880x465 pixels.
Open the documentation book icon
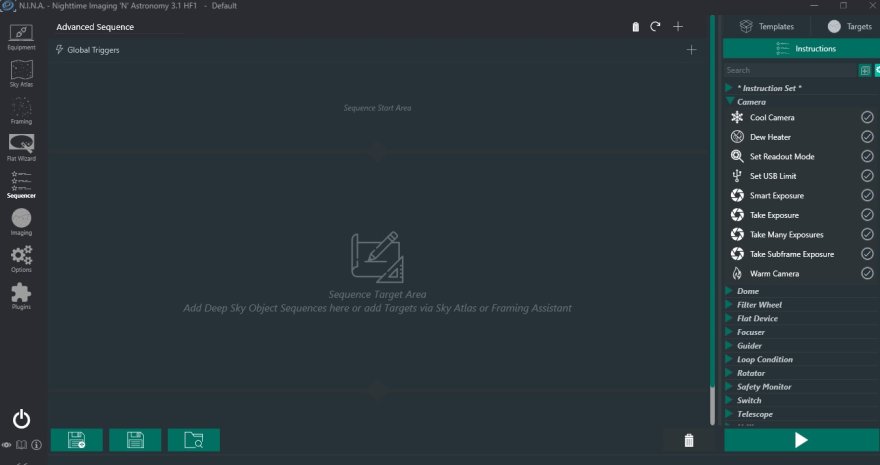21,445
